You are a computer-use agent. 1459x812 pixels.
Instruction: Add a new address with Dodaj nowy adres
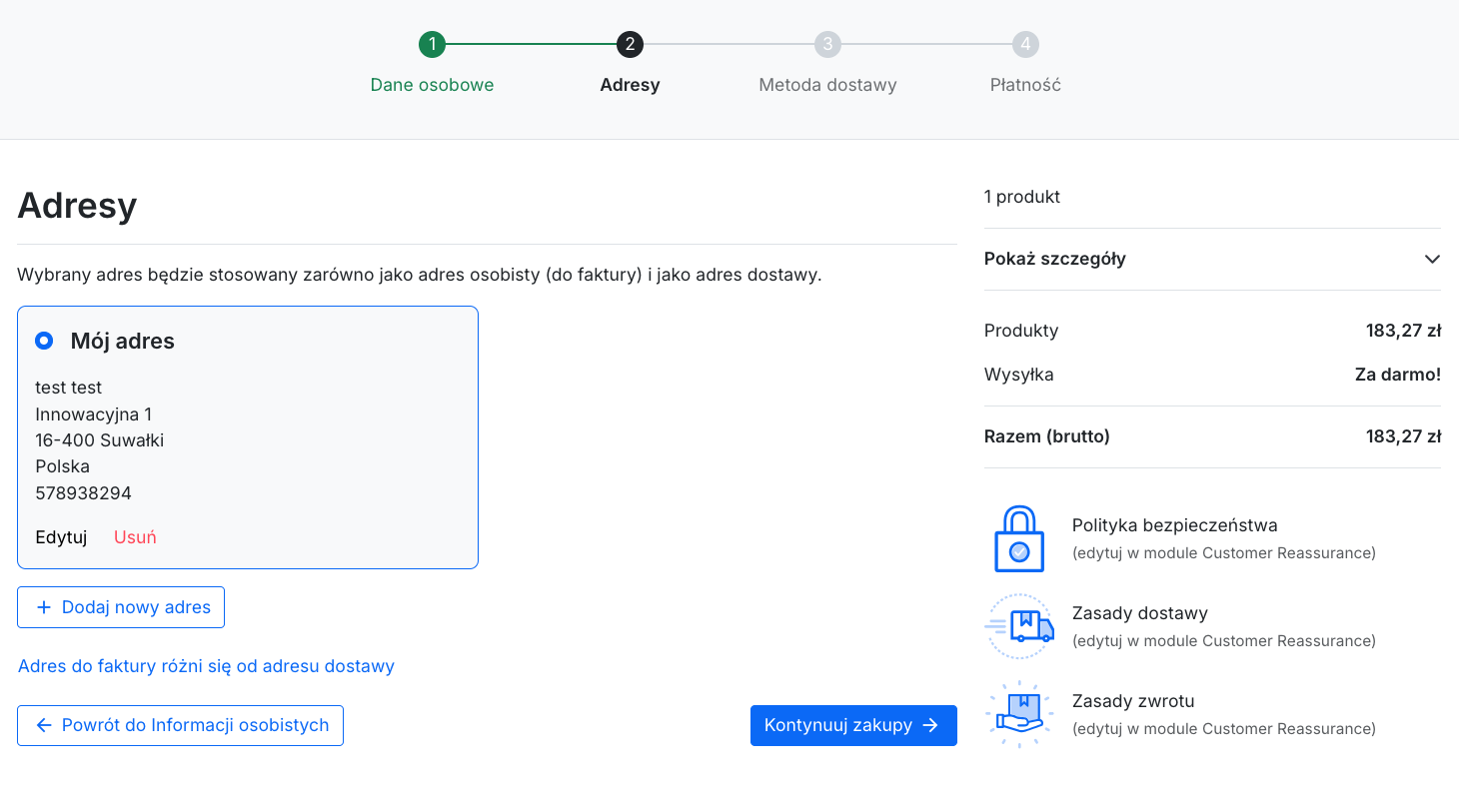(121, 607)
